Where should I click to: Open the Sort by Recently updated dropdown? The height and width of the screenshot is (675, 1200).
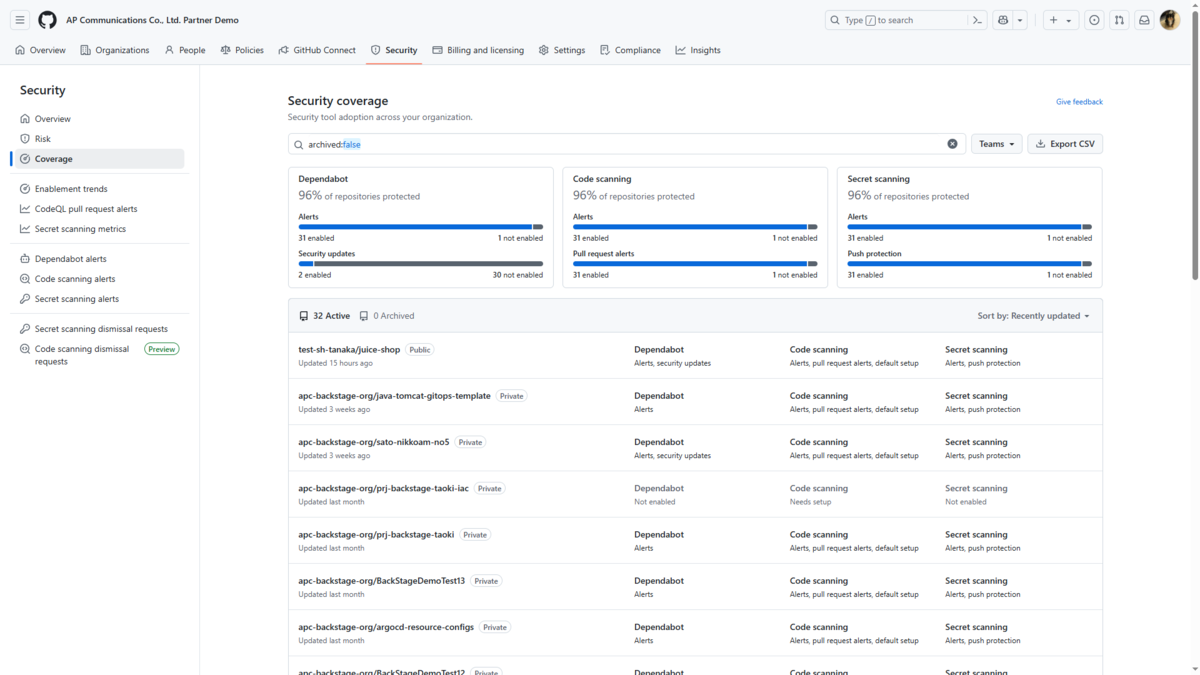pyautogui.click(x=1033, y=316)
